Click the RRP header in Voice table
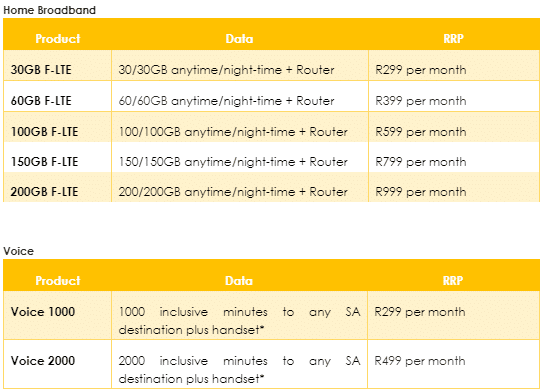 point(453,280)
